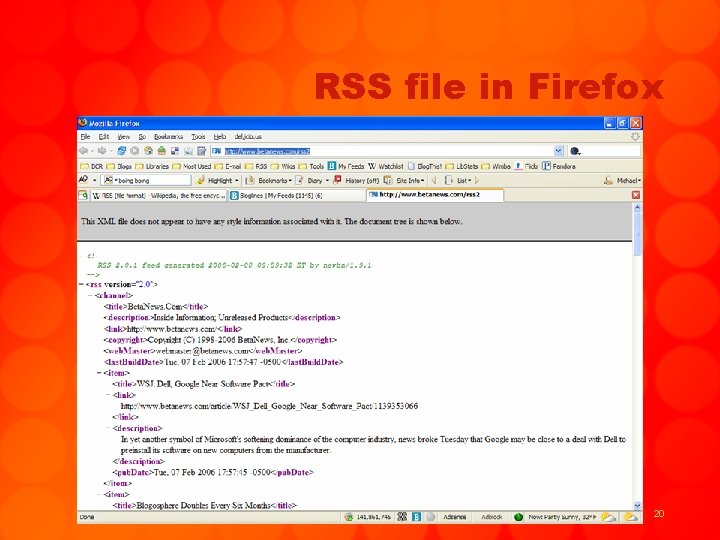Click the grey Stop loading icon
Screen dimensions: 720x540
point(135,151)
